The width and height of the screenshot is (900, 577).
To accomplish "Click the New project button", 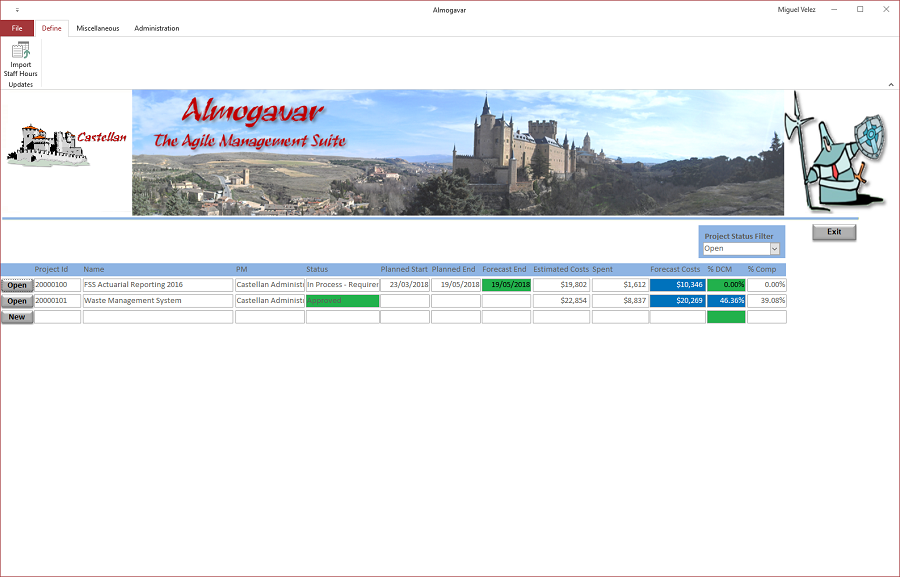I will coord(17,317).
